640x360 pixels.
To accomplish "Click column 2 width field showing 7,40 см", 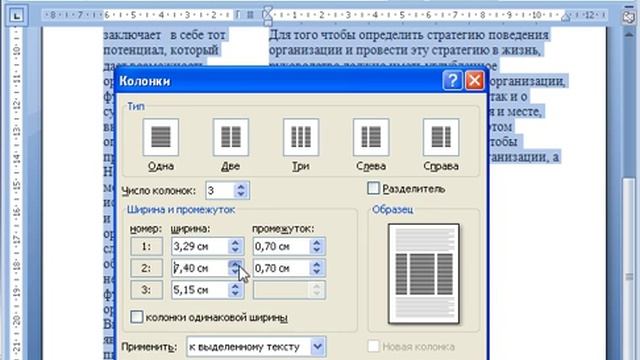I will (200, 268).
